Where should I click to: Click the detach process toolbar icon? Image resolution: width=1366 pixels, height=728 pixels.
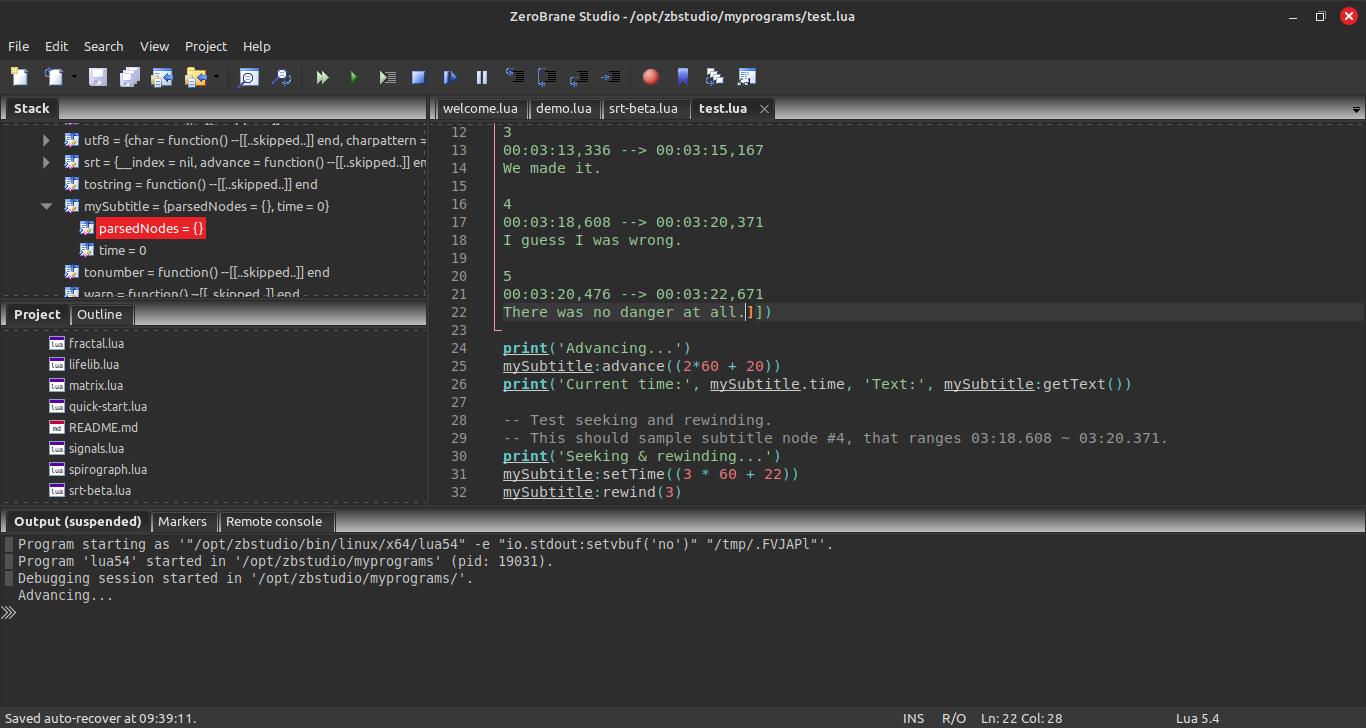450,76
